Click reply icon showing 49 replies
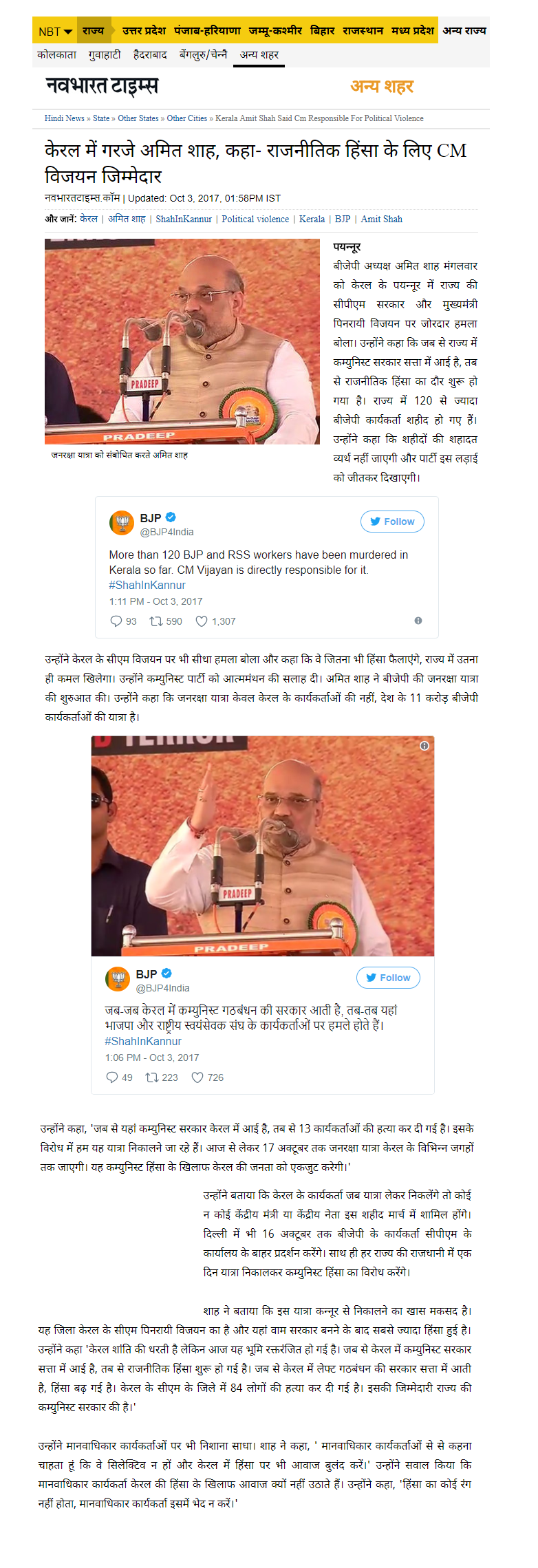 (111, 1077)
